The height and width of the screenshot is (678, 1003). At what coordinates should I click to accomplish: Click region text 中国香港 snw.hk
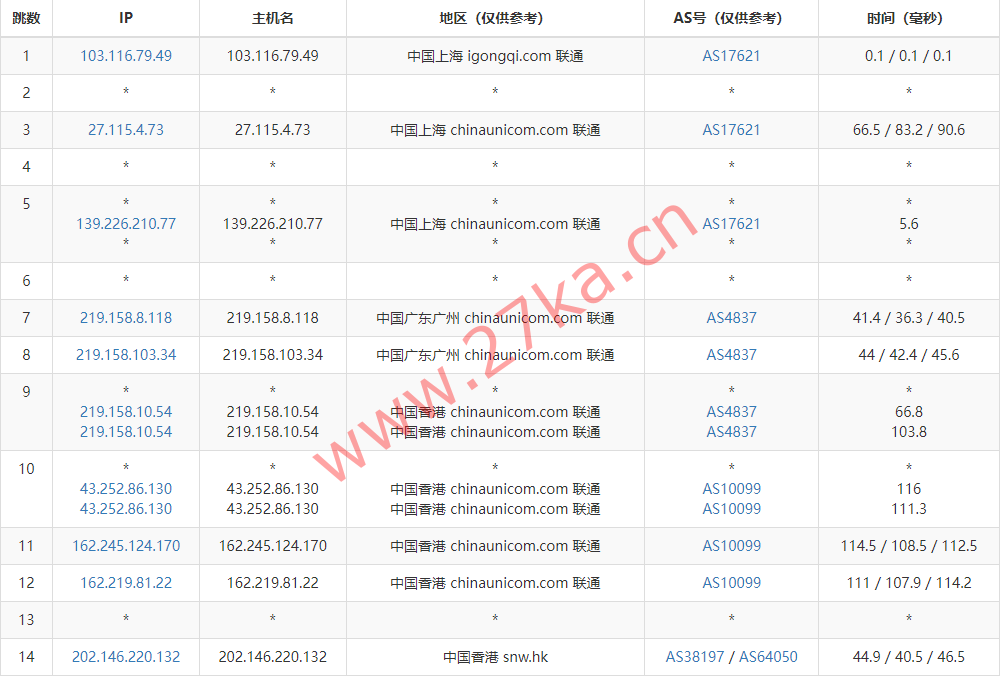coord(495,657)
